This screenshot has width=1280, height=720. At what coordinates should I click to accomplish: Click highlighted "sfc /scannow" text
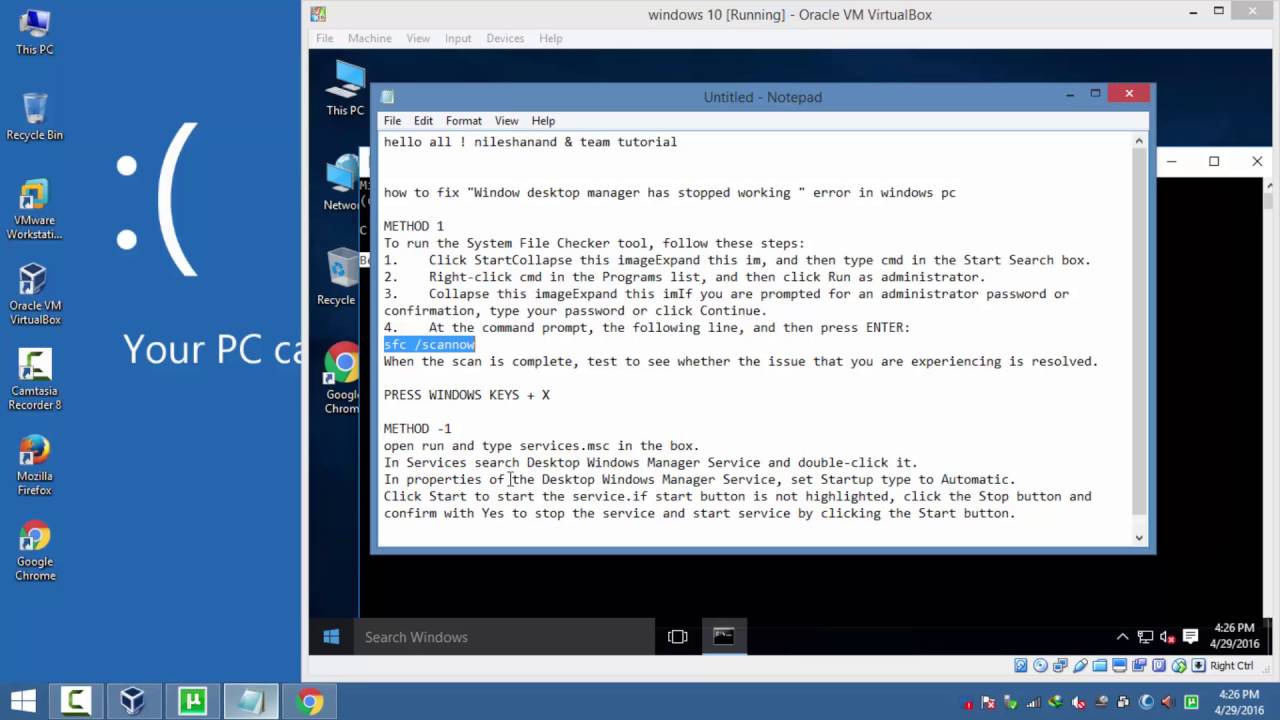click(x=429, y=344)
